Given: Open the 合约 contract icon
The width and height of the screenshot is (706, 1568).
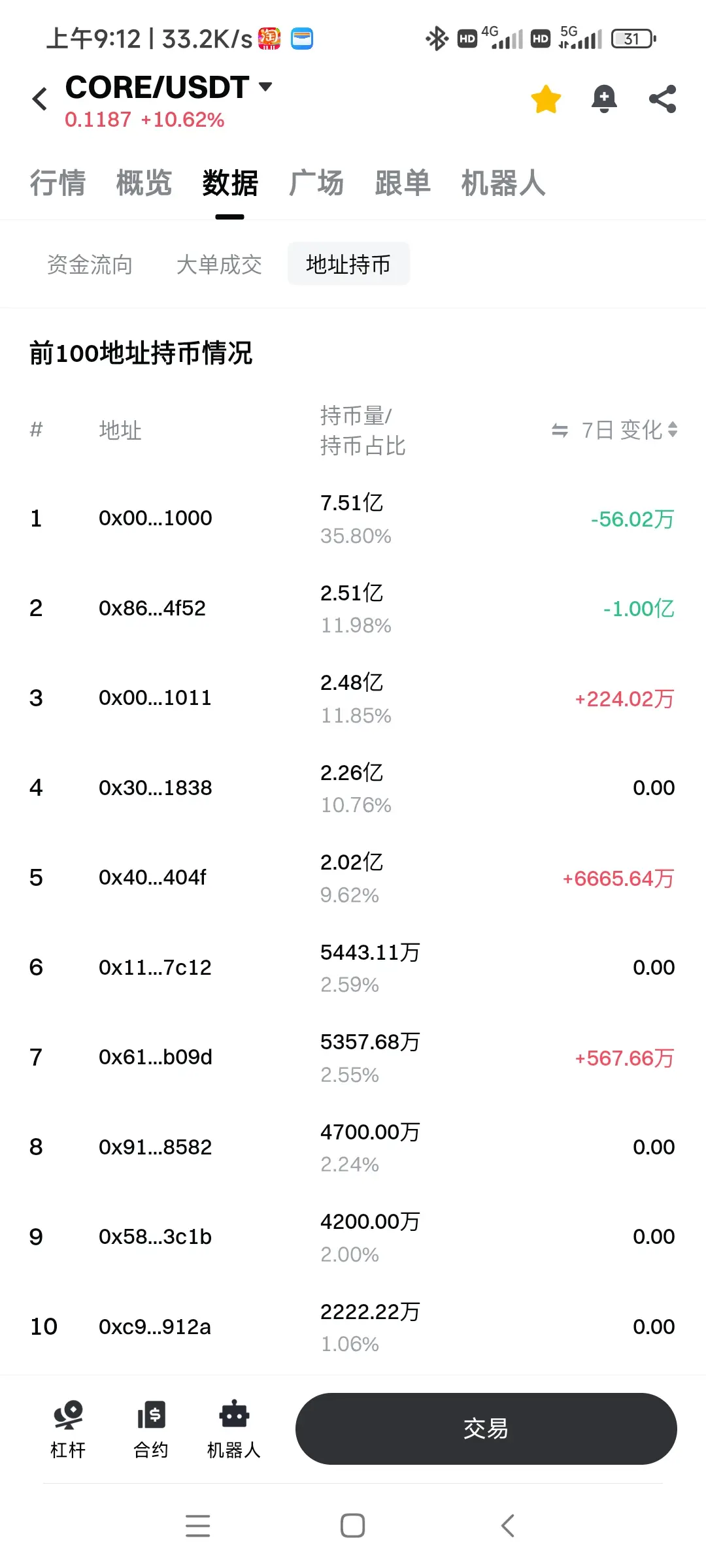Looking at the screenshot, I should [x=151, y=1429].
